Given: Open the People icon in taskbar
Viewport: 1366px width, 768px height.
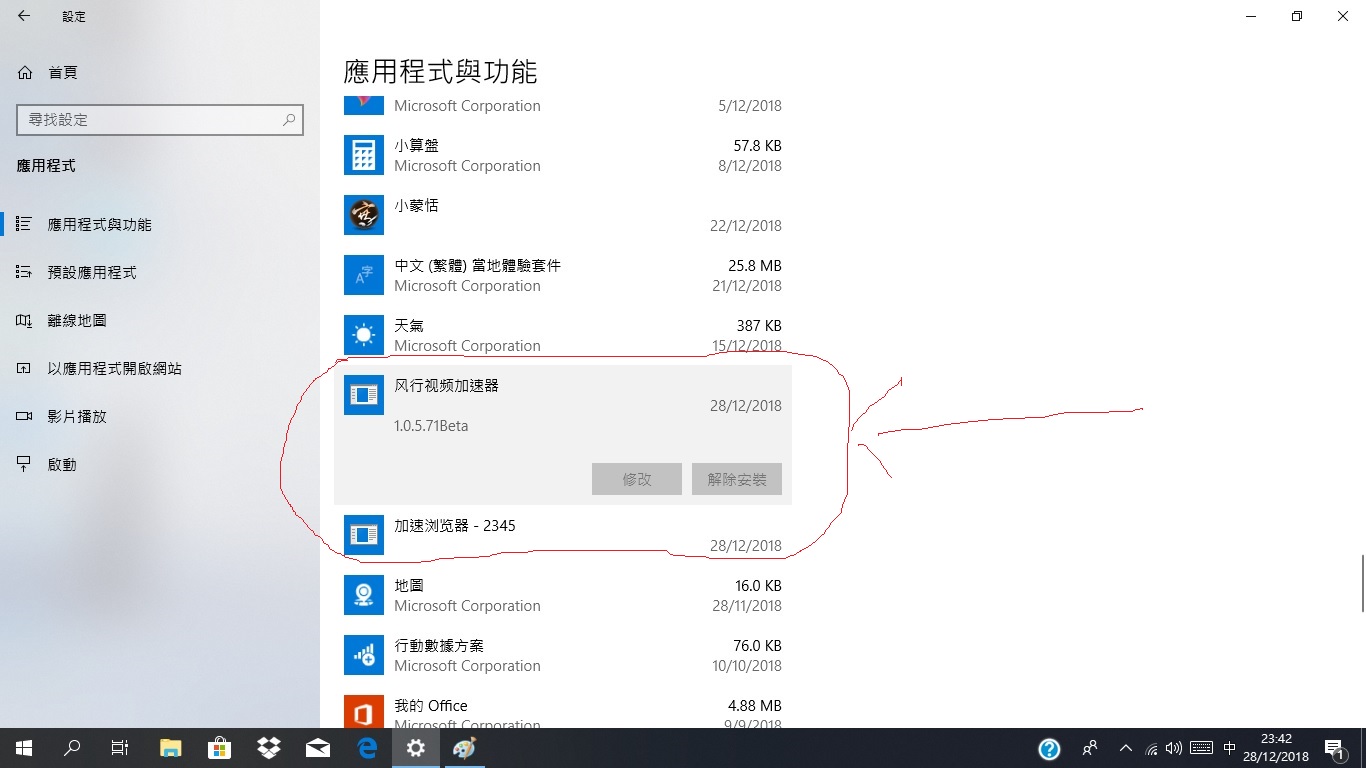Looking at the screenshot, I should tap(1090, 748).
